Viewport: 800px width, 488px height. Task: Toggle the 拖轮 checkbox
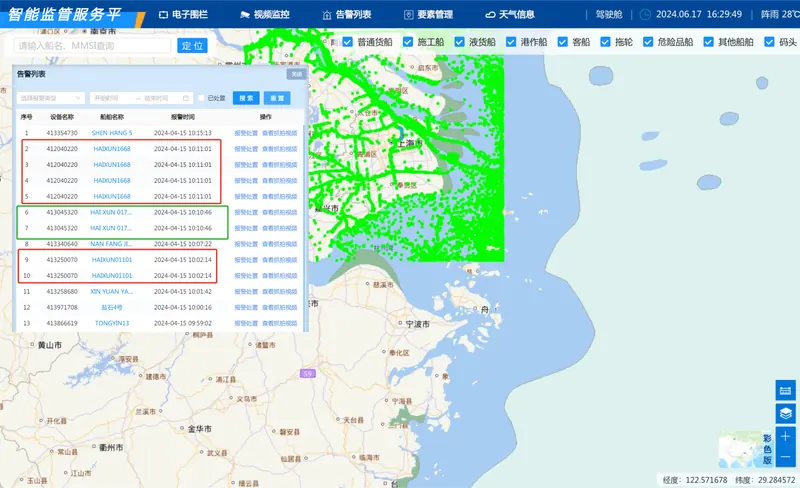click(x=606, y=42)
